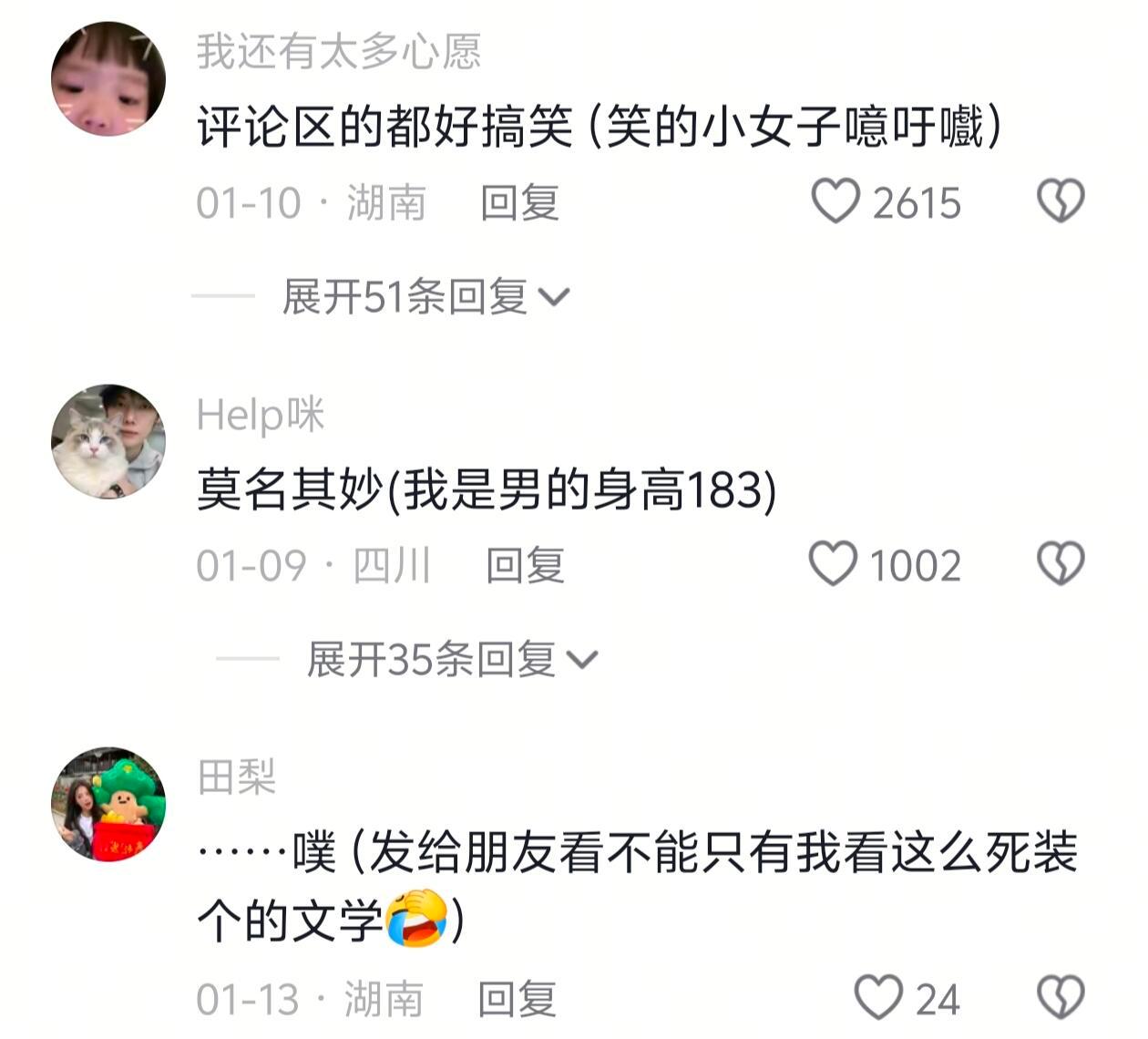Expand 展开35条回复 replies

point(452,659)
